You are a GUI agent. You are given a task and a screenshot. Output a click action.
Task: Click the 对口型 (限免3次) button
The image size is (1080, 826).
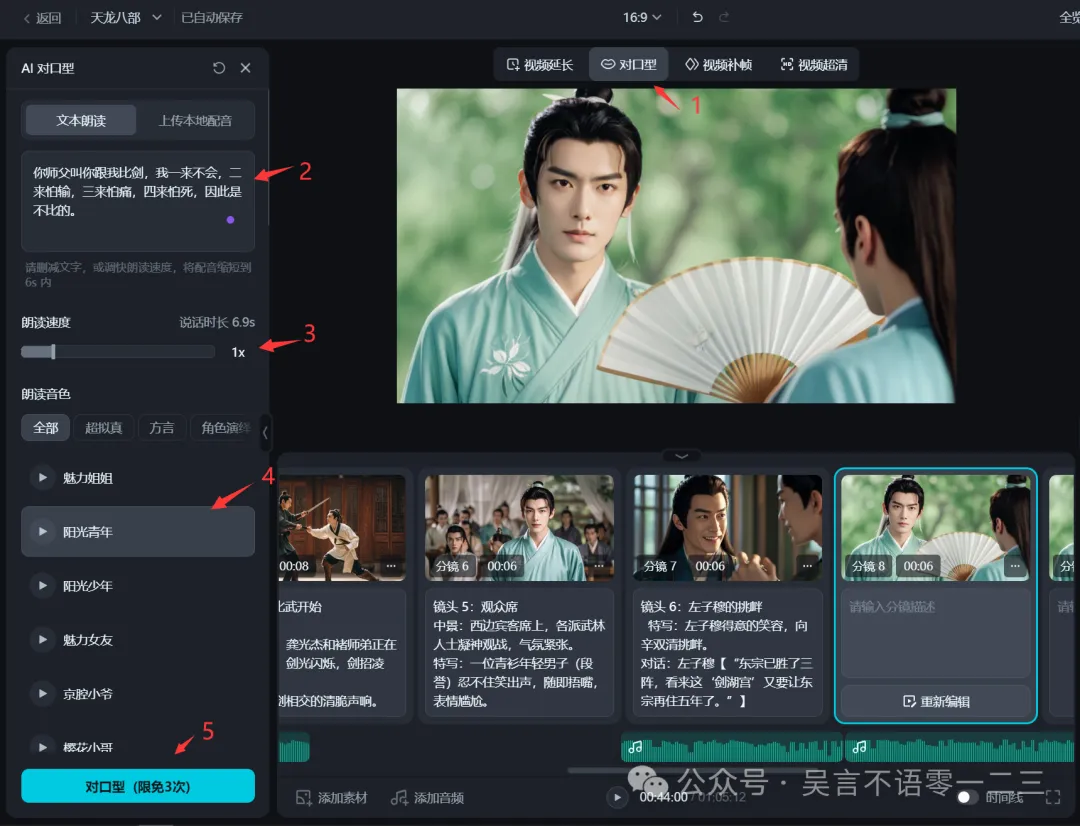[x=138, y=786]
